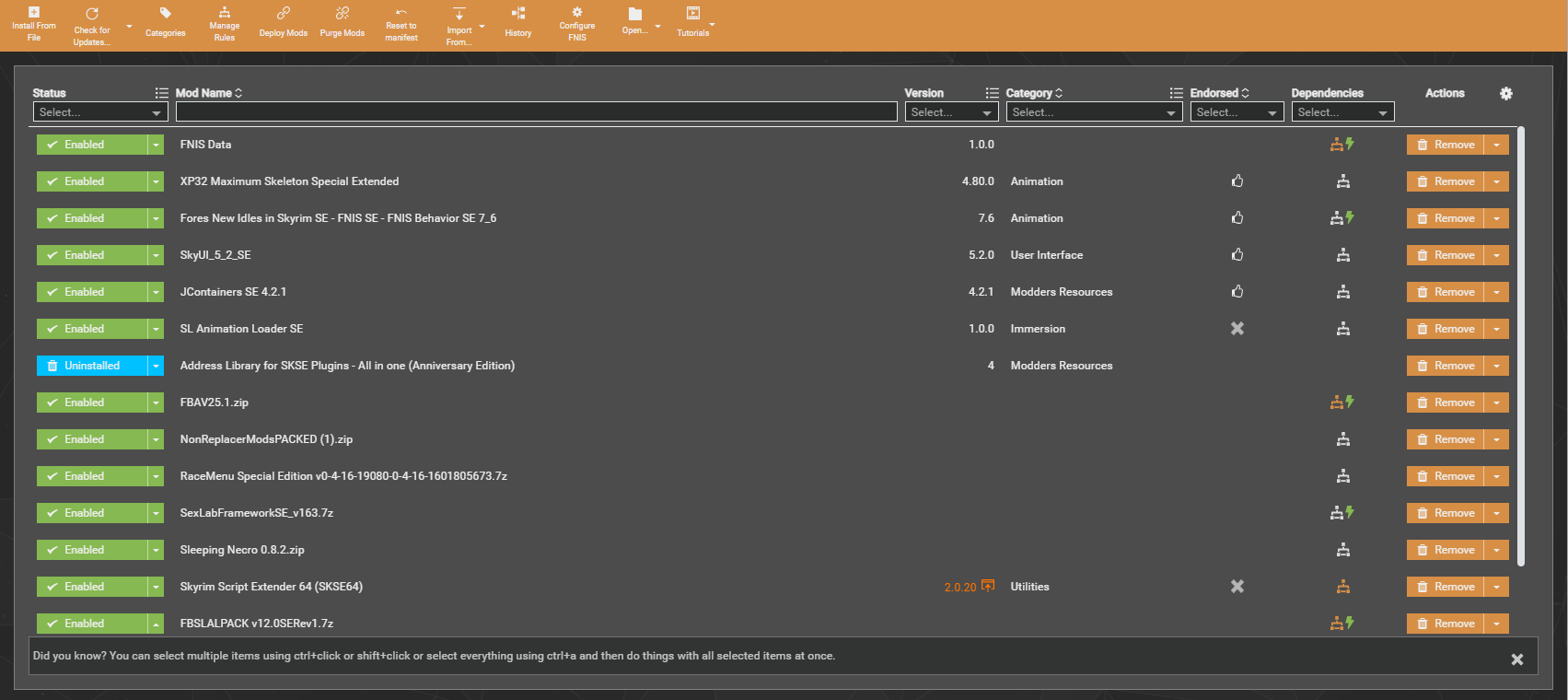Click the Install From File toolbar icon
Image resolution: width=1568 pixels, height=700 pixels.
[x=34, y=13]
